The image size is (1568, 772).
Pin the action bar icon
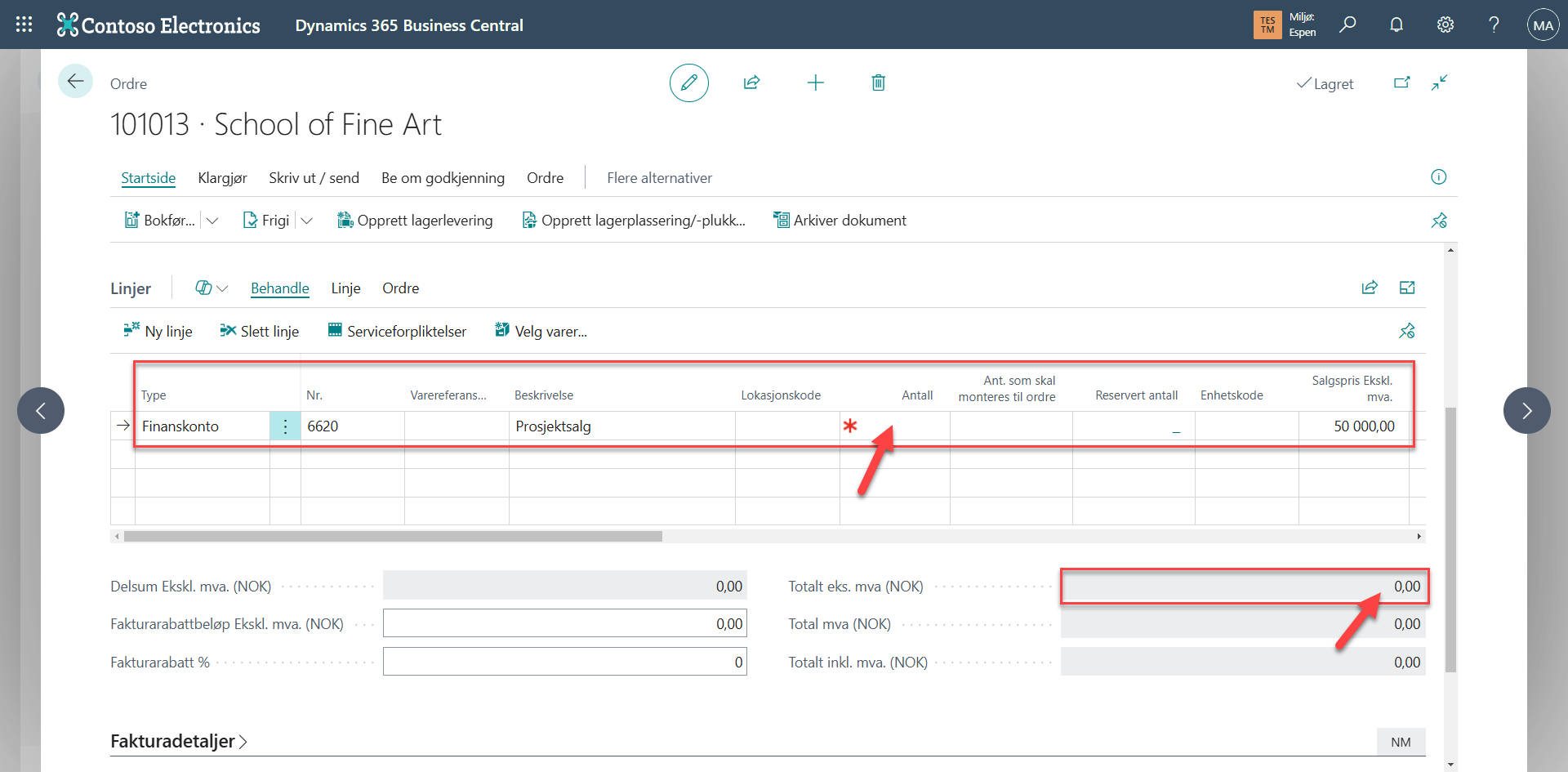click(1439, 221)
